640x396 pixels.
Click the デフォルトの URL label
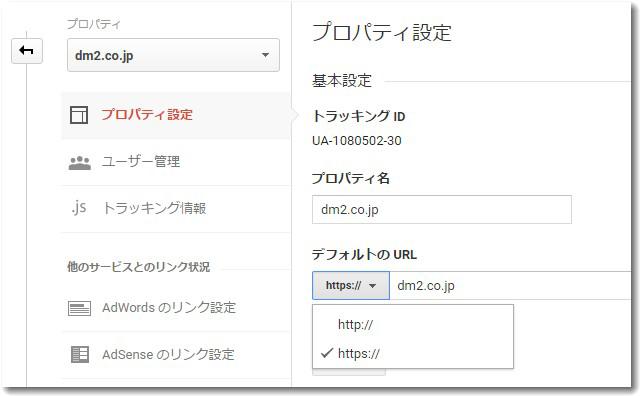(364, 254)
